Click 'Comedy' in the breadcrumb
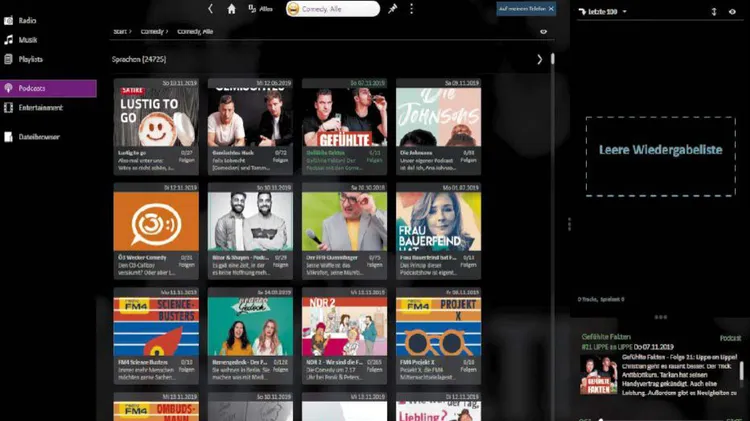The height and width of the screenshot is (421, 750). (x=152, y=32)
